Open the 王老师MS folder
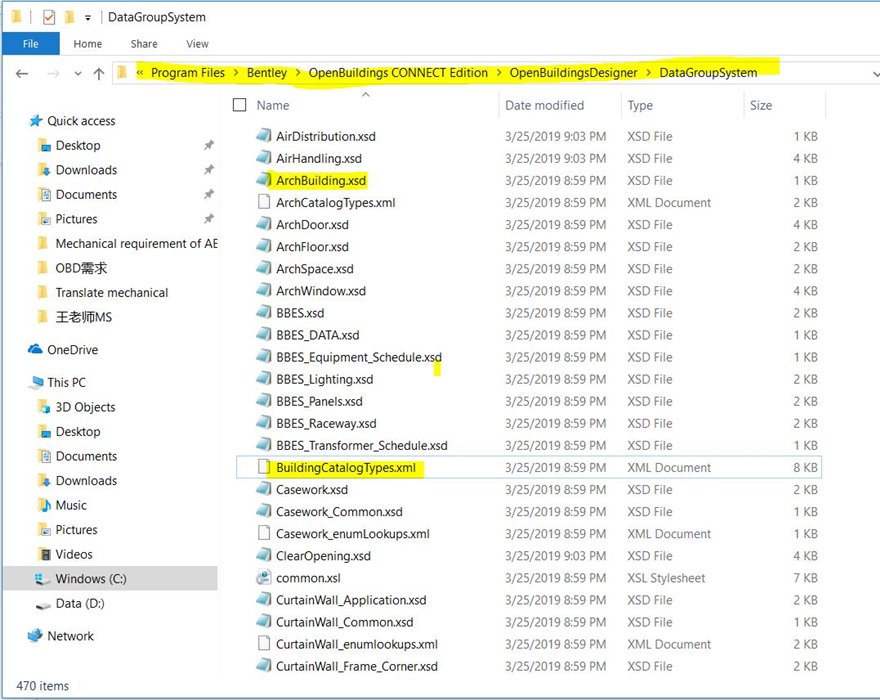The image size is (880, 700). (x=84, y=317)
